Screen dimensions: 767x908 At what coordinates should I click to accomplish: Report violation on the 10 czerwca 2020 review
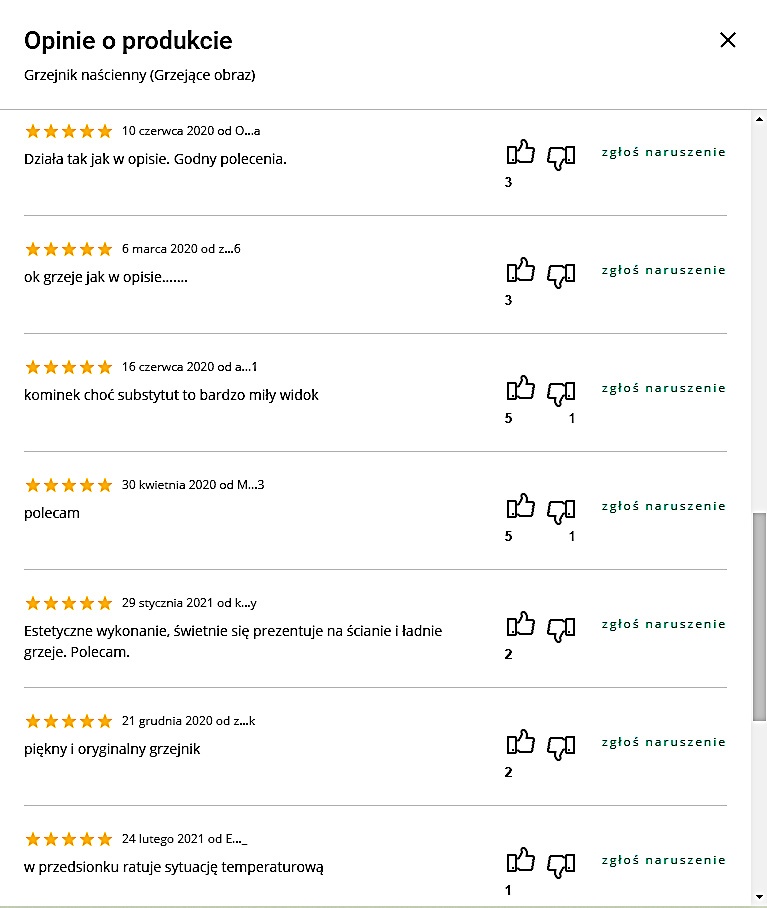tap(663, 152)
